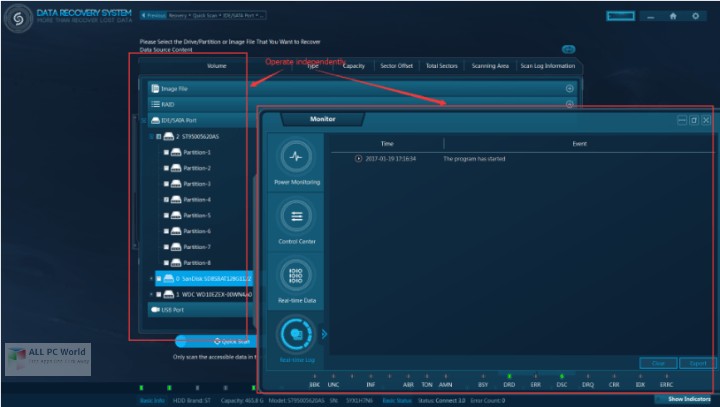
Task: Click the Event column header in Monitor
Action: pyautogui.click(x=579, y=144)
